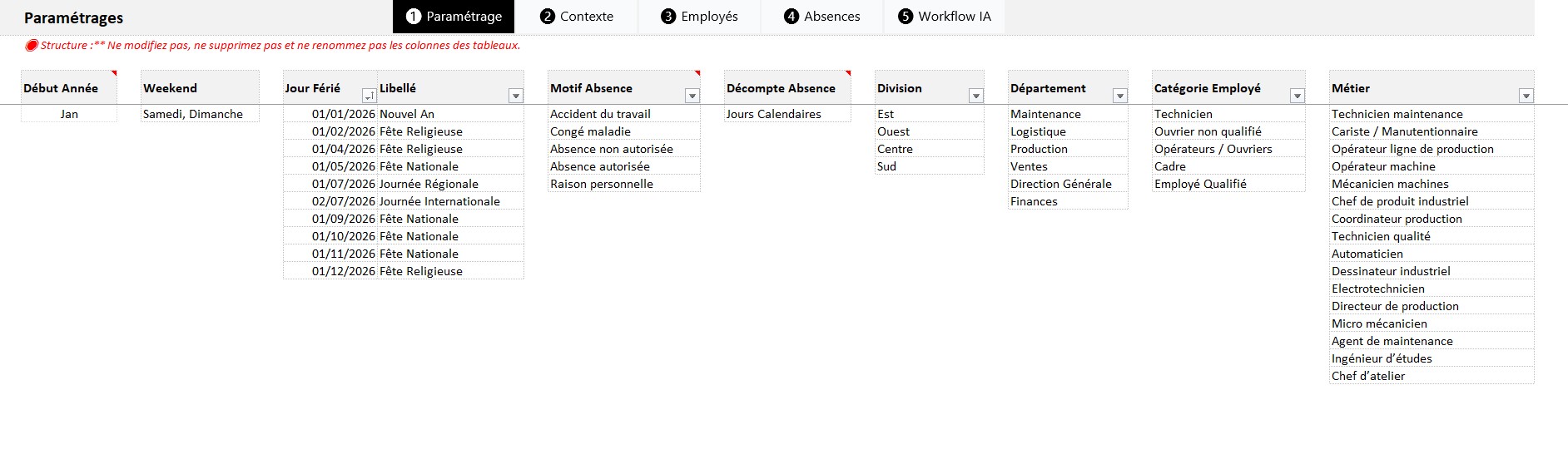Open the Département filter dropdown
Viewport: 1568px width, 469px height.
pos(1120,96)
